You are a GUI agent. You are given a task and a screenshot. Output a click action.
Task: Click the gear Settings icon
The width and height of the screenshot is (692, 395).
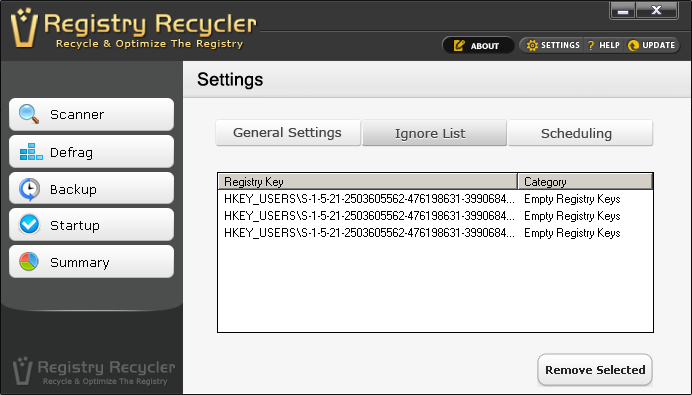(532, 45)
